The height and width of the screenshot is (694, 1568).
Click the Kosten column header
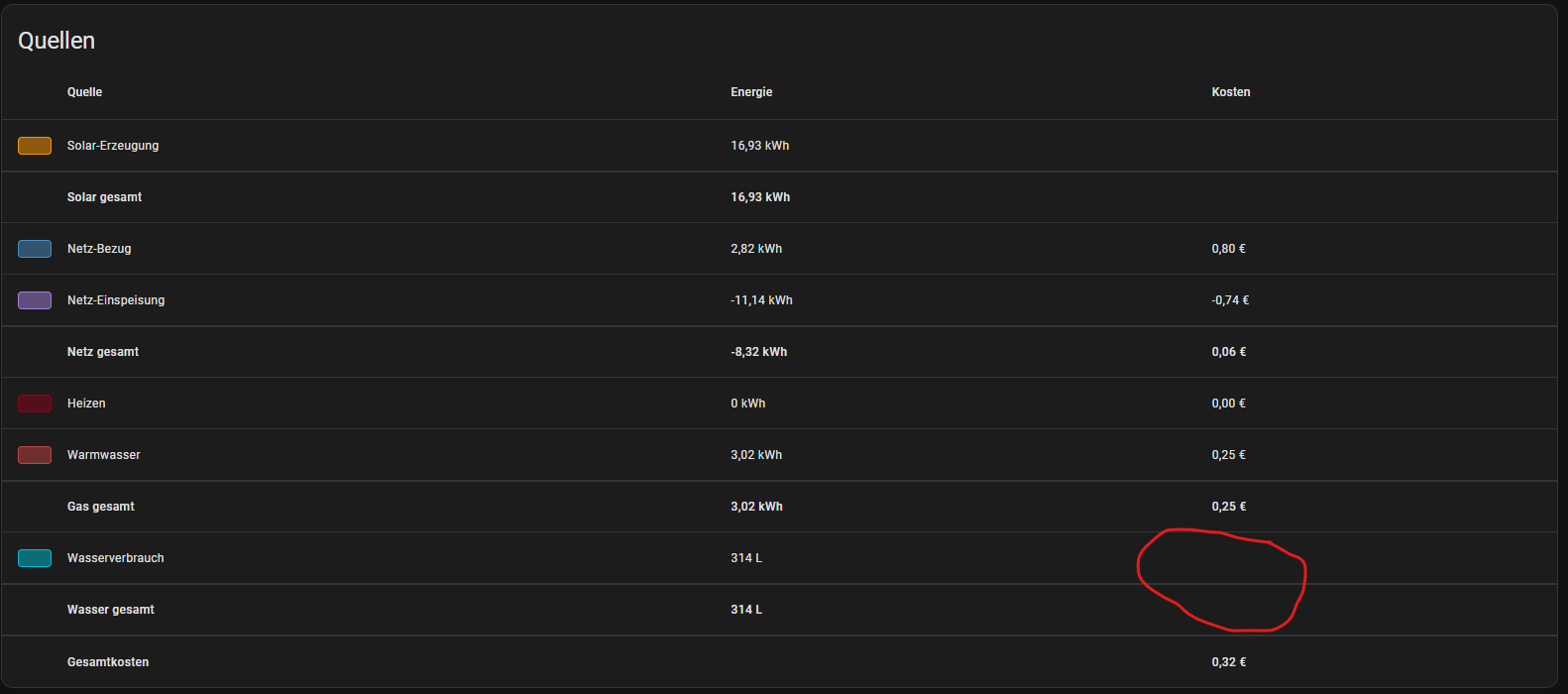pyautogui.click(x=1230, y=92)
